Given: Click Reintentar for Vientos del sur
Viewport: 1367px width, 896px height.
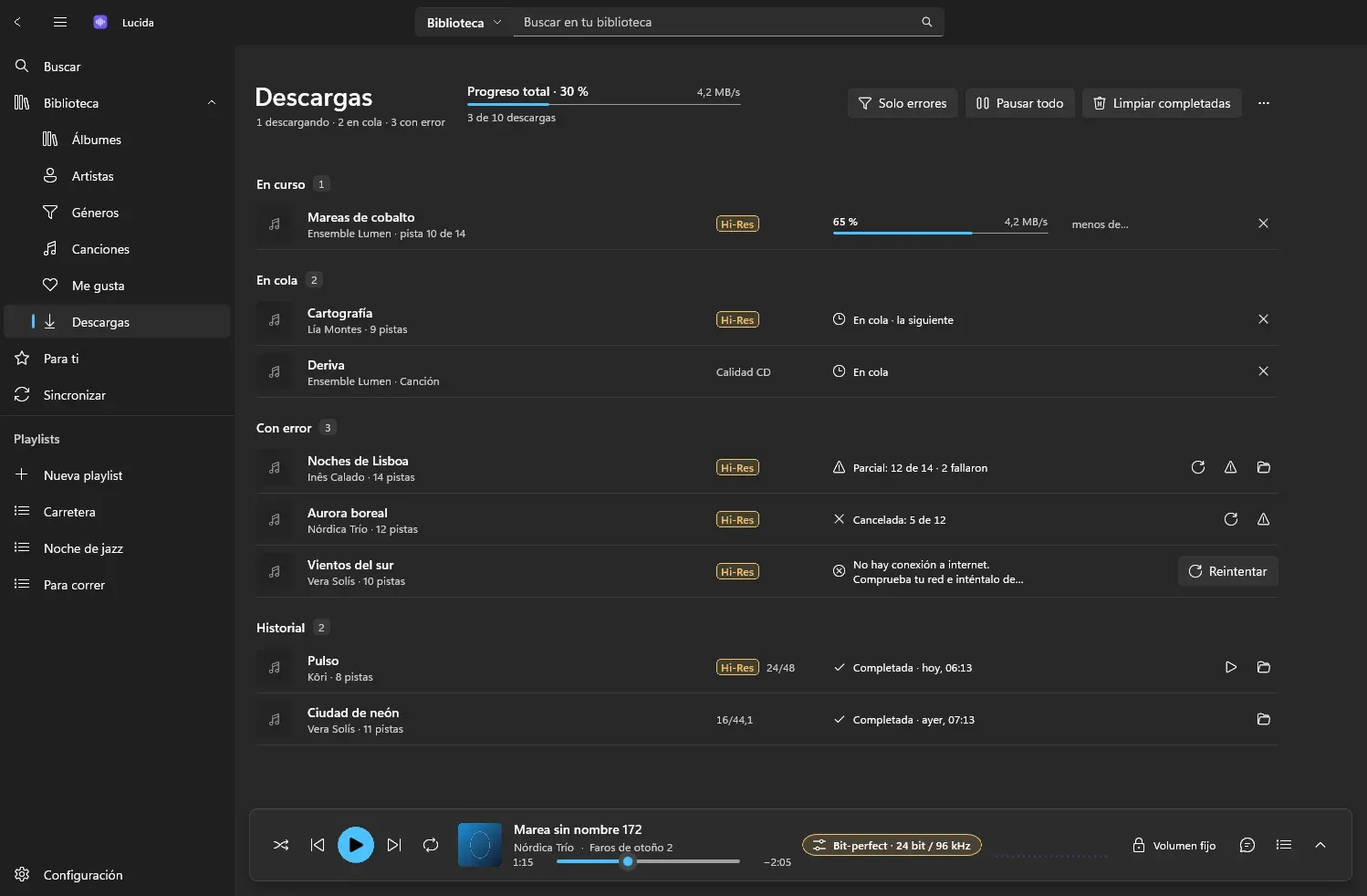Looking at the screenshot, I should [1227, 571].
